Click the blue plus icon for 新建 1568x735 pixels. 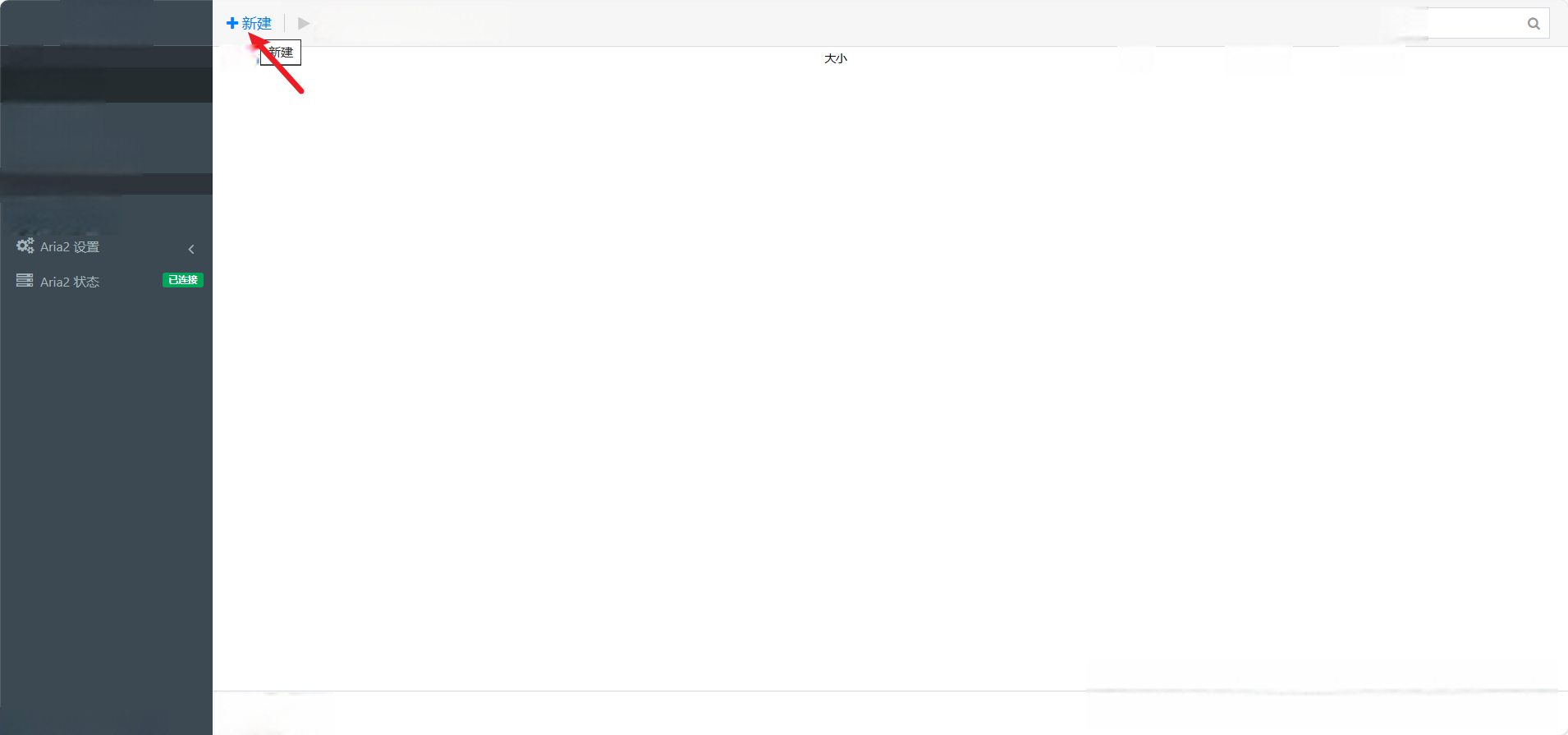(232, 23)
